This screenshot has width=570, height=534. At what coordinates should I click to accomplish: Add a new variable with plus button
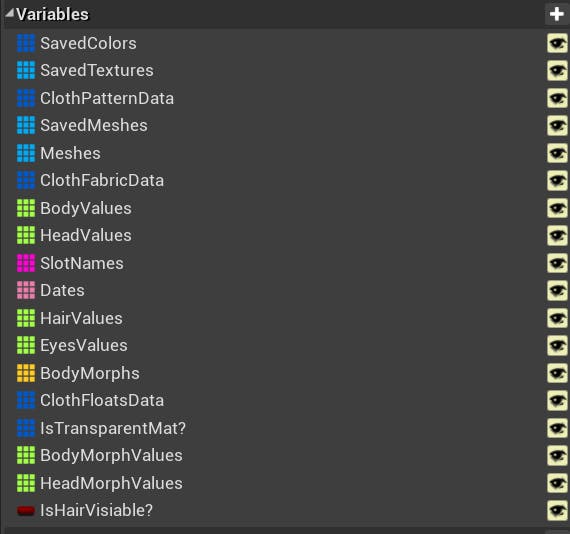coord(557,15)
